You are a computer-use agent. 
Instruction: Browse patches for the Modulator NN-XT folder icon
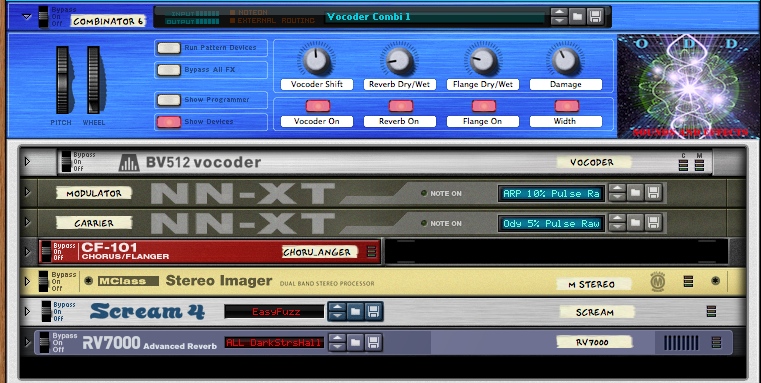point(635,193)
